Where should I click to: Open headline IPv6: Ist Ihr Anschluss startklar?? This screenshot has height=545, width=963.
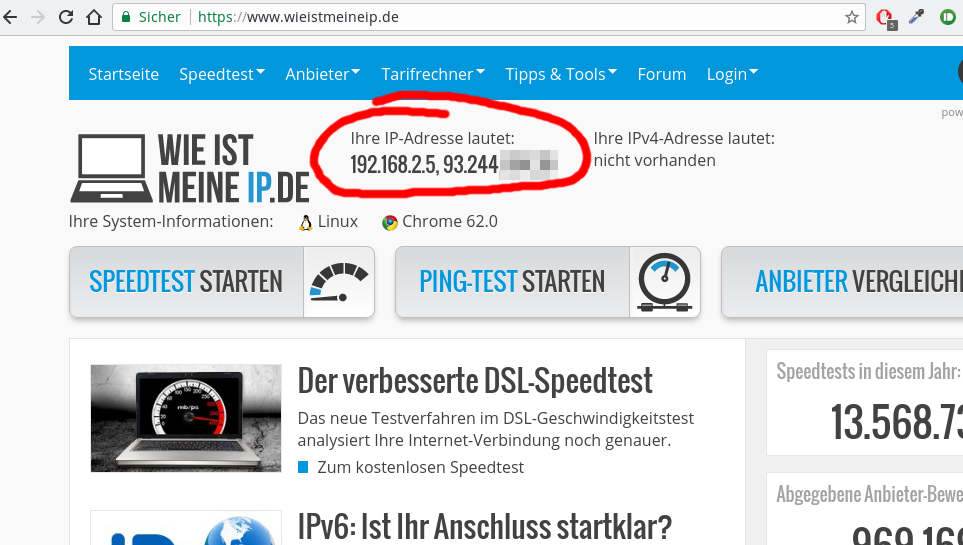485,526
